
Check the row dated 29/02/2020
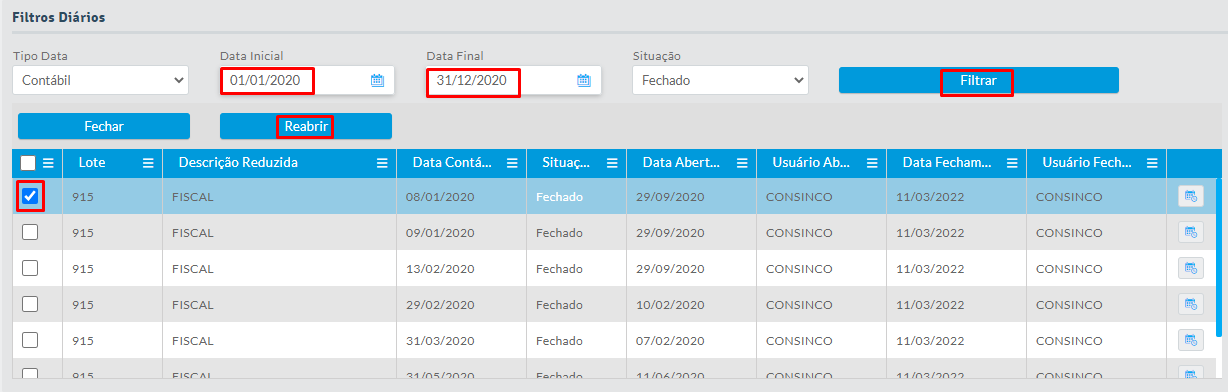pyautogui.click(x=30, y=304)
